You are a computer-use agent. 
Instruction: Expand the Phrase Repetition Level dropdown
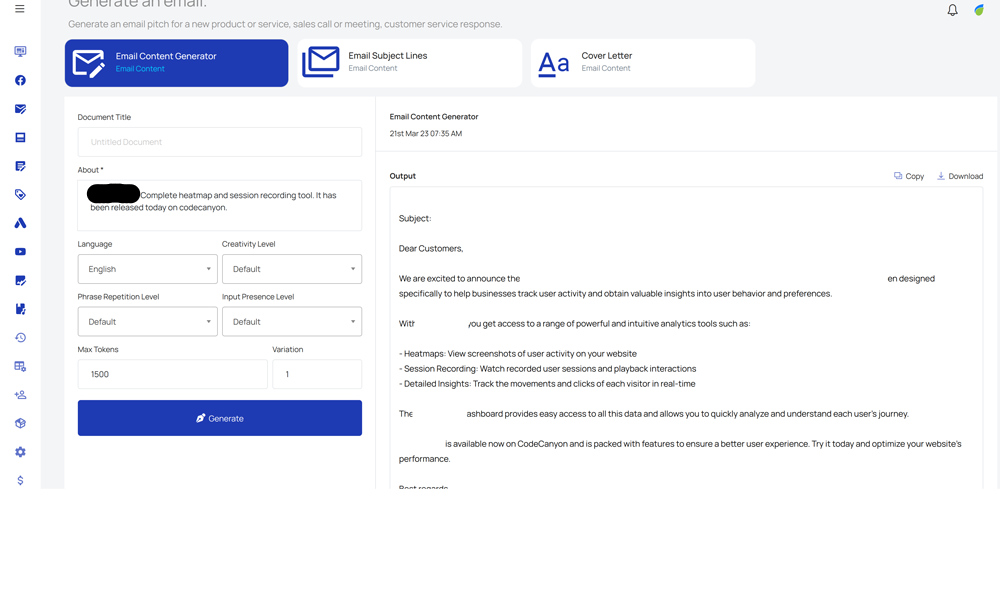pyautogui.click(x=147, y=322)
